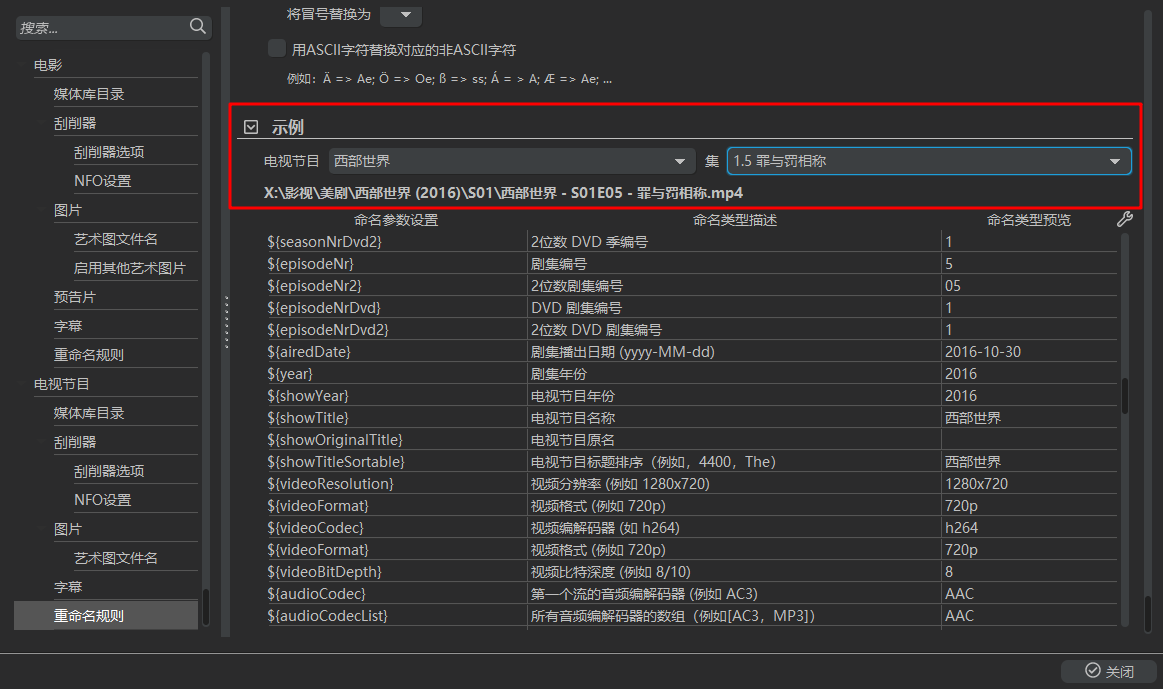Screen dimensions: 1163x689
Task: Select 电影 in the settings tree
Action: pyautogui.click(x=48, y=65)
